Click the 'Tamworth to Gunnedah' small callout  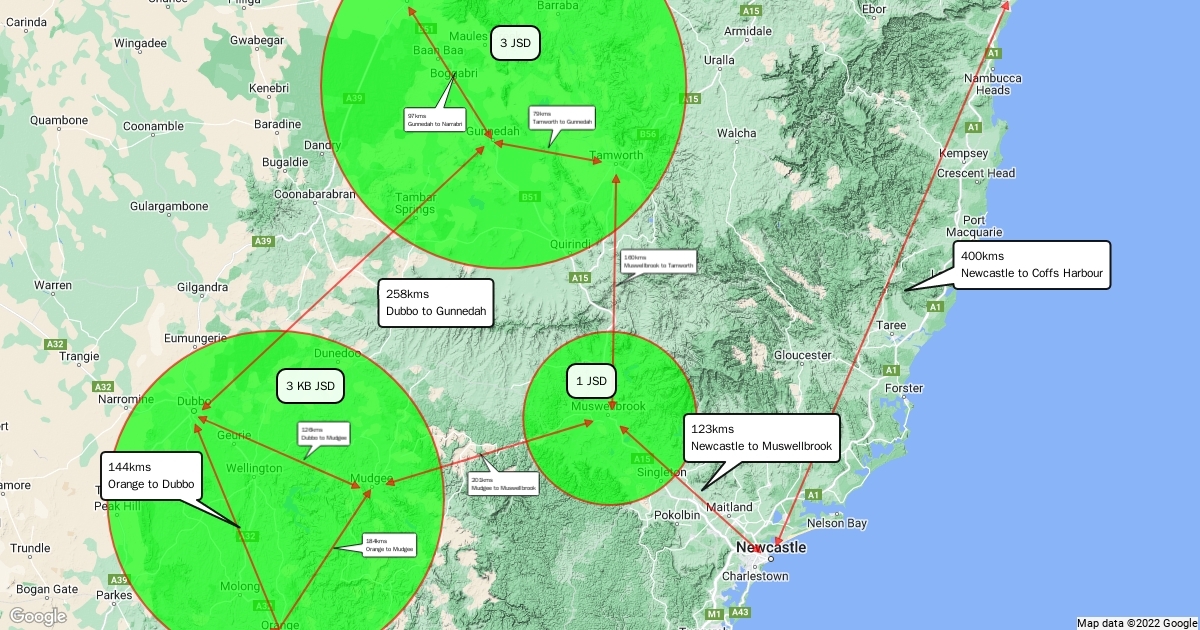pyautogui.click(x=561, y=118)
